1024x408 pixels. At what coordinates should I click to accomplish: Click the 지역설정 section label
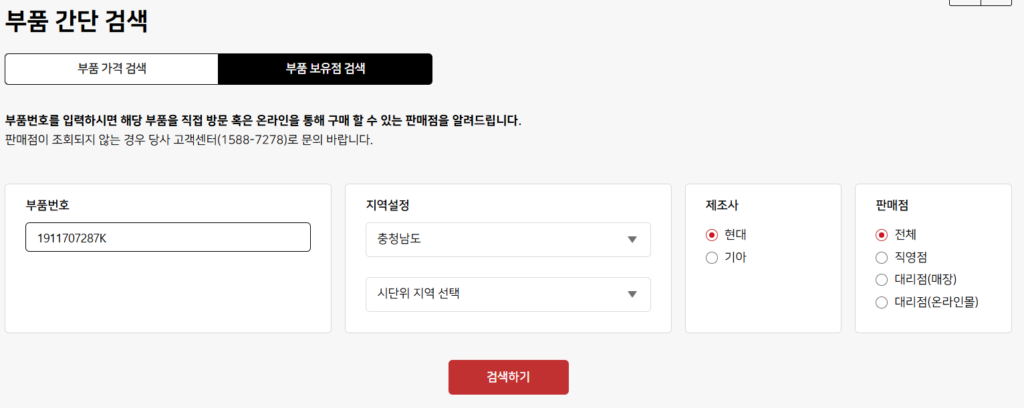click(388, 205)
